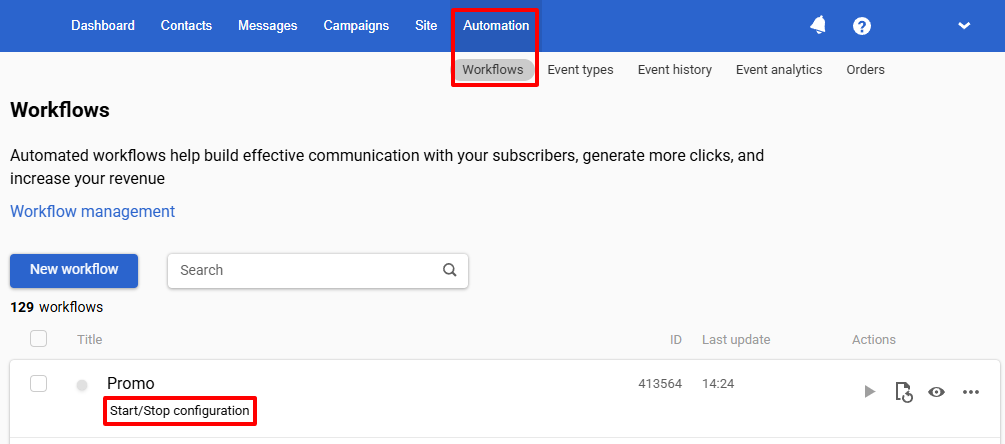The width and height of the screenshot is (1005, 444).
Task: Open more actions for Promo workflow
Action: [x=971, y=391]
